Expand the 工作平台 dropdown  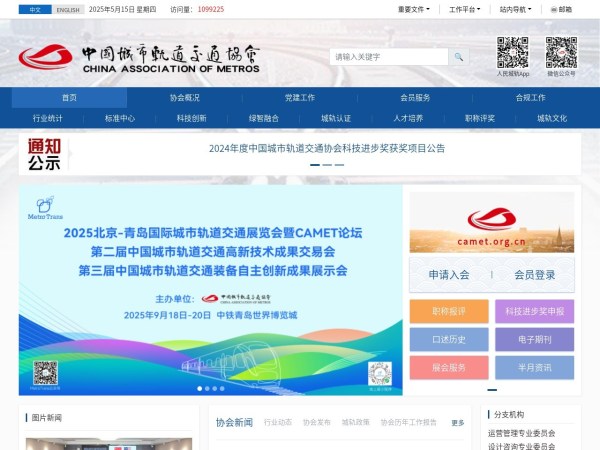click(x=465, y=9)
